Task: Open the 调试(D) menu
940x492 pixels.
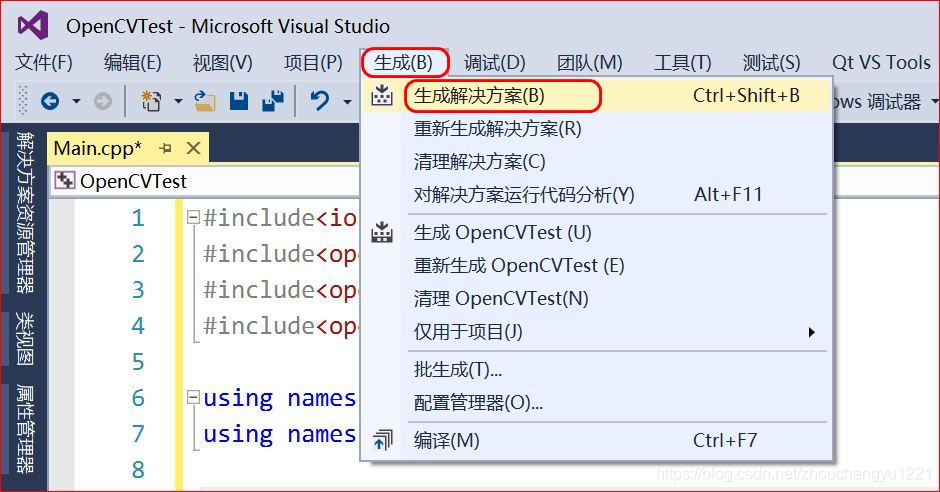Action: [495, 62]
